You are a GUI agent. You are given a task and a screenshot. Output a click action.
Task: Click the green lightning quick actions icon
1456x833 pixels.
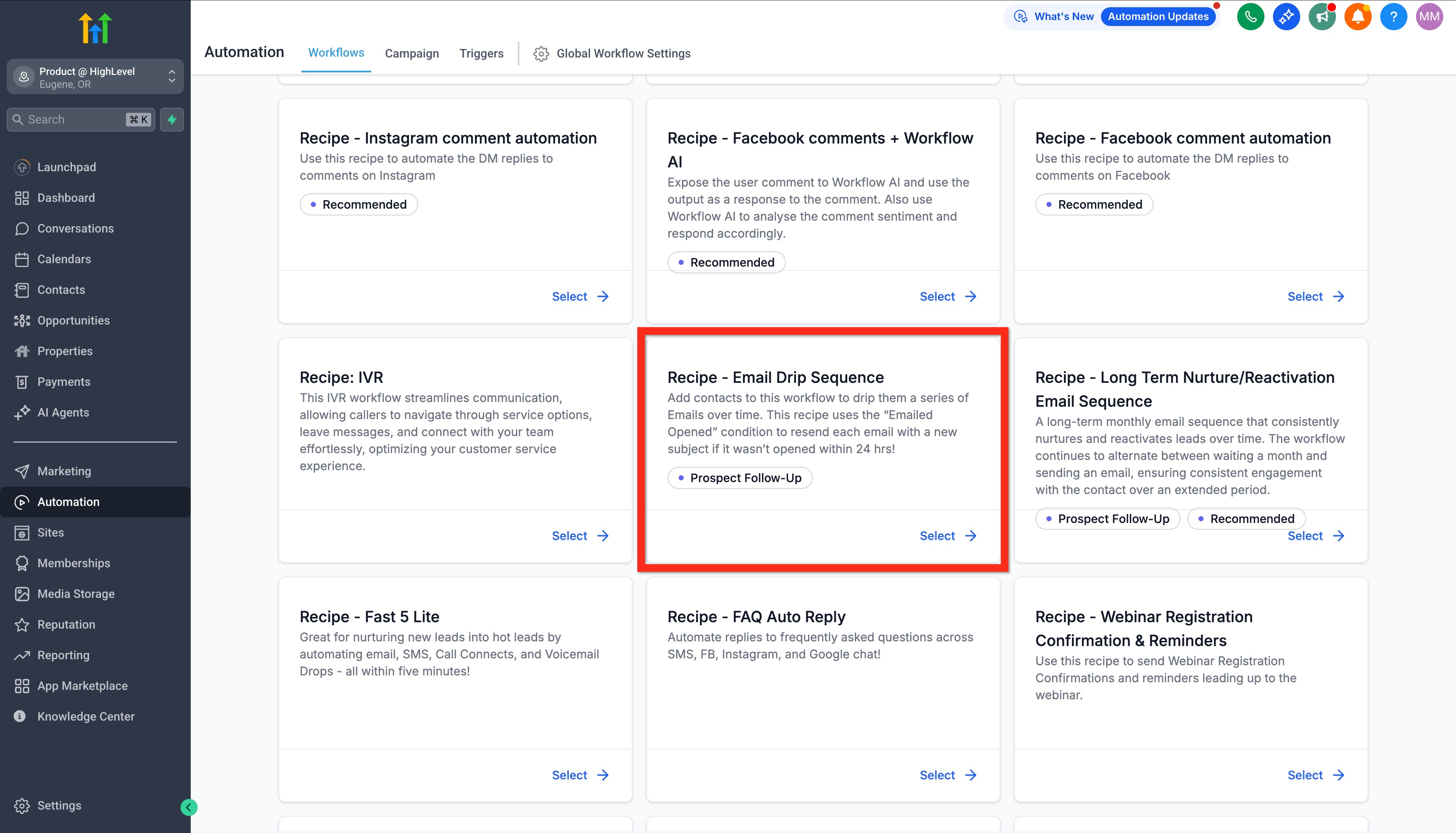[172, 120]
